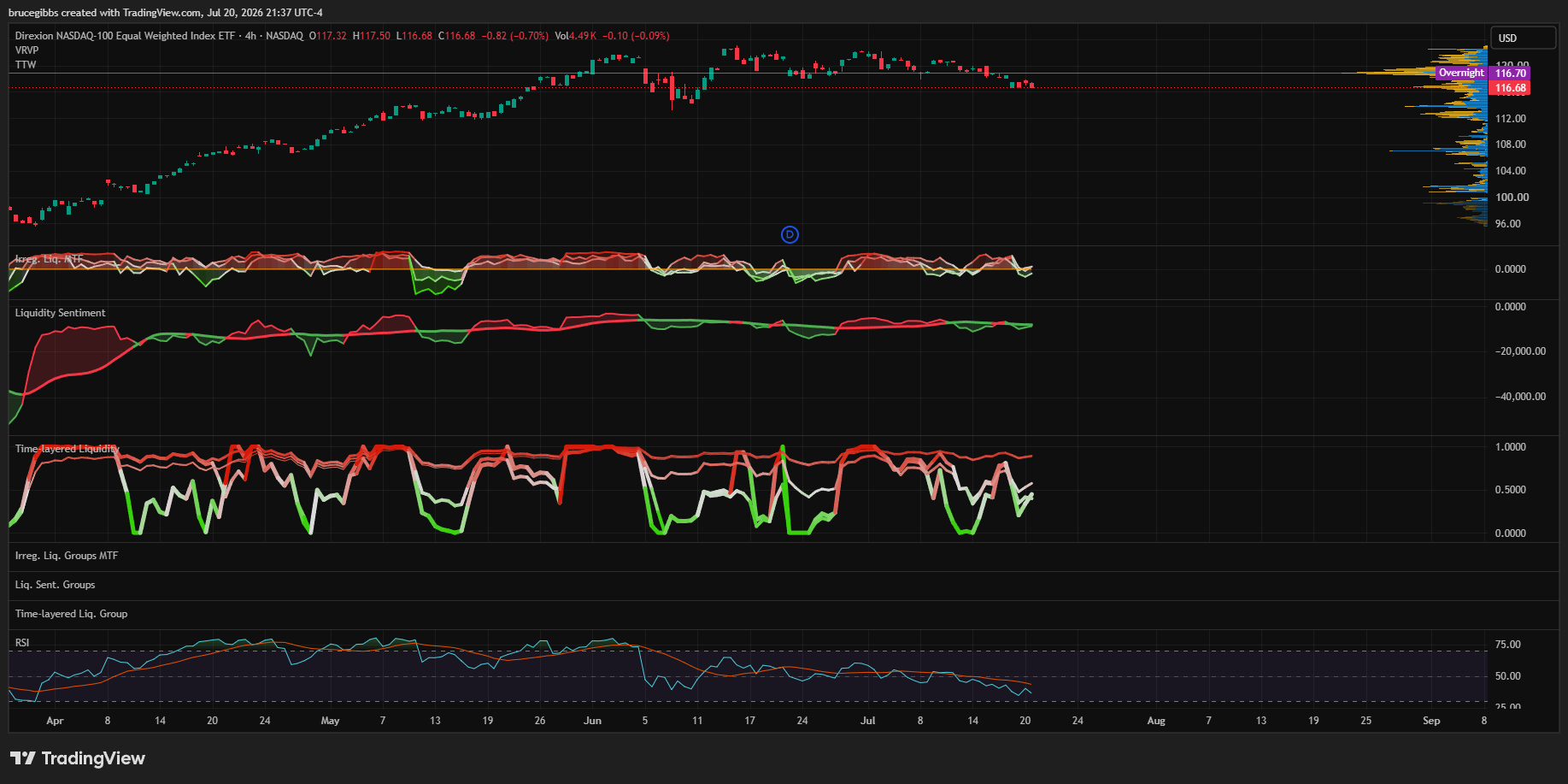Screen dimensions: 1568x784
Task: Expand the Irreg. Liq. Groups MTF pane
Action: coord(67,556)
